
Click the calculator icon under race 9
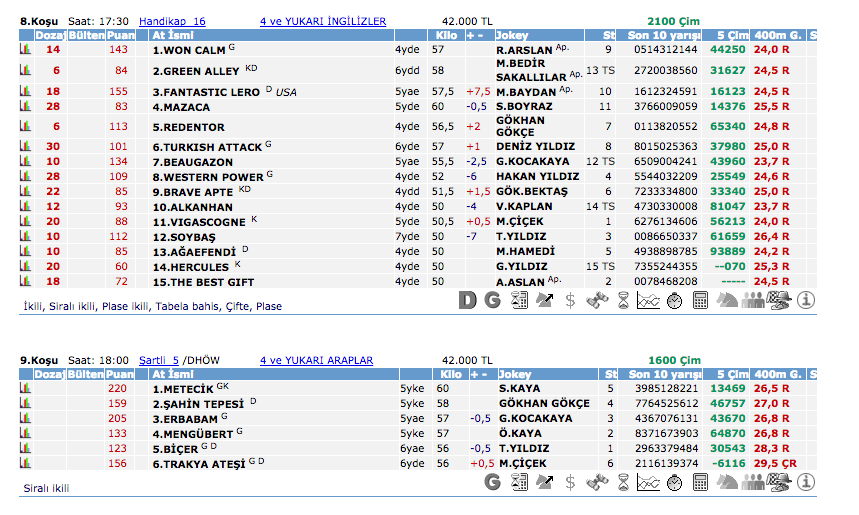(701, 482)
